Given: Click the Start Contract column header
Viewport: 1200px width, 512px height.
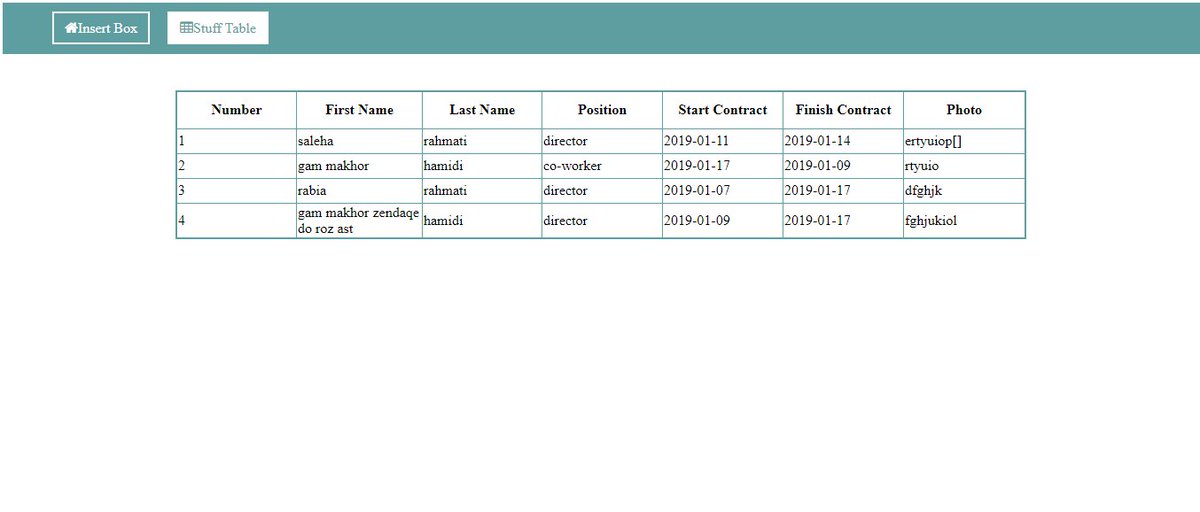Looking at the screenshot, I should click(x=723, y=110).
